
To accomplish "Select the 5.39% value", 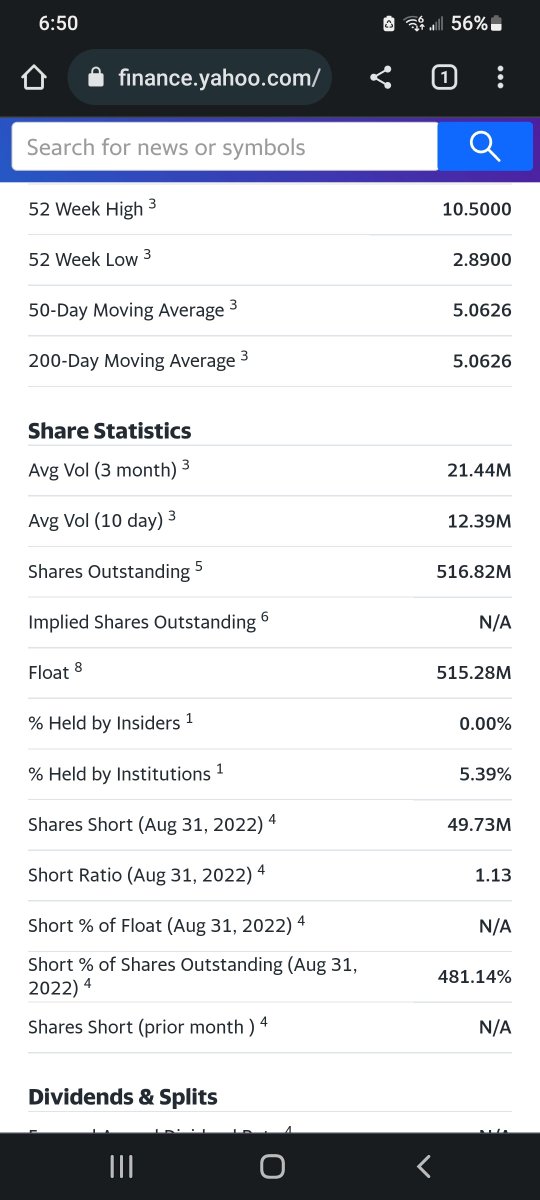I will tap(485, 774).
